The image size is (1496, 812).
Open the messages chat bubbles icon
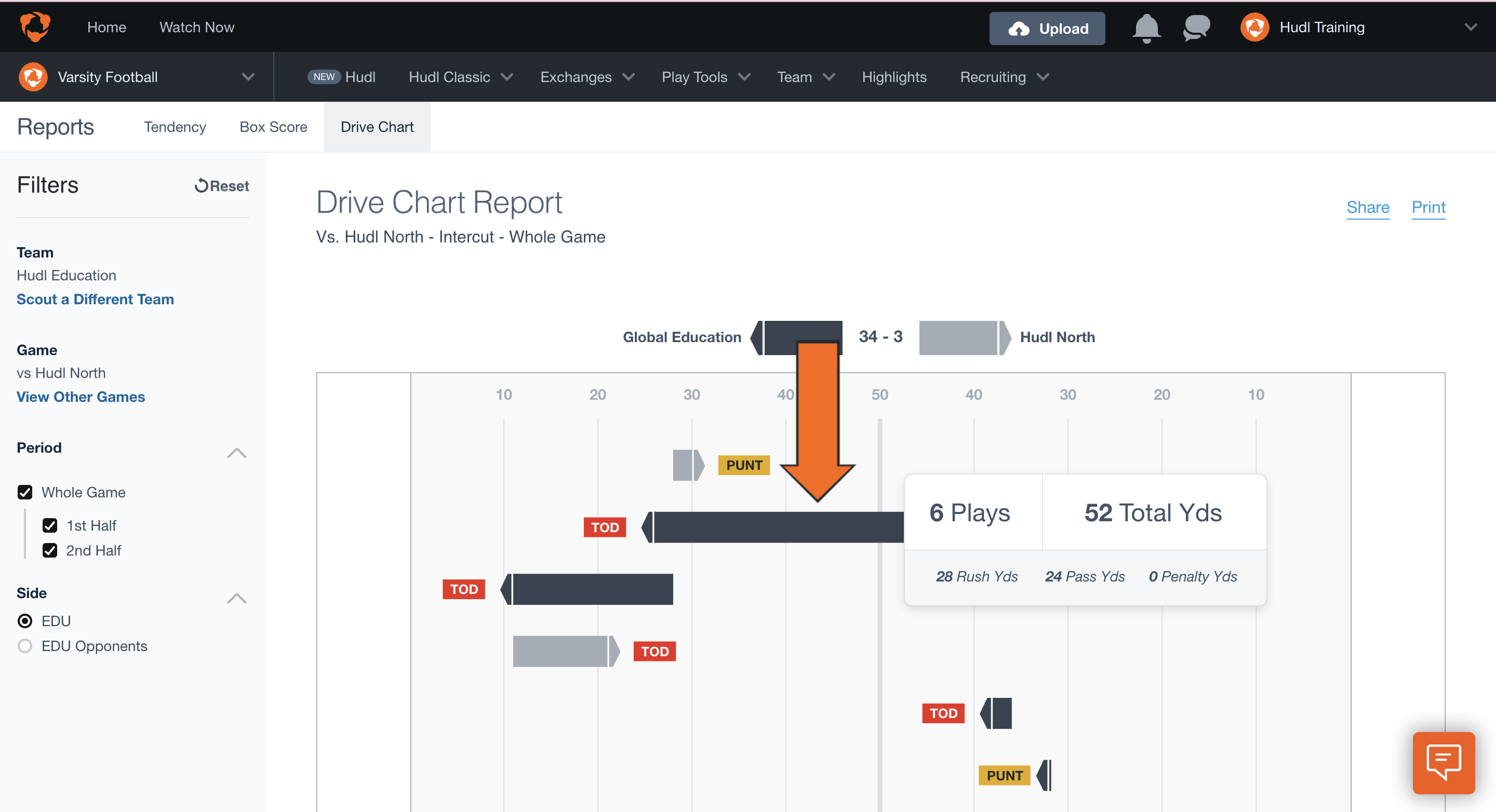click(x=1196, y=28)
